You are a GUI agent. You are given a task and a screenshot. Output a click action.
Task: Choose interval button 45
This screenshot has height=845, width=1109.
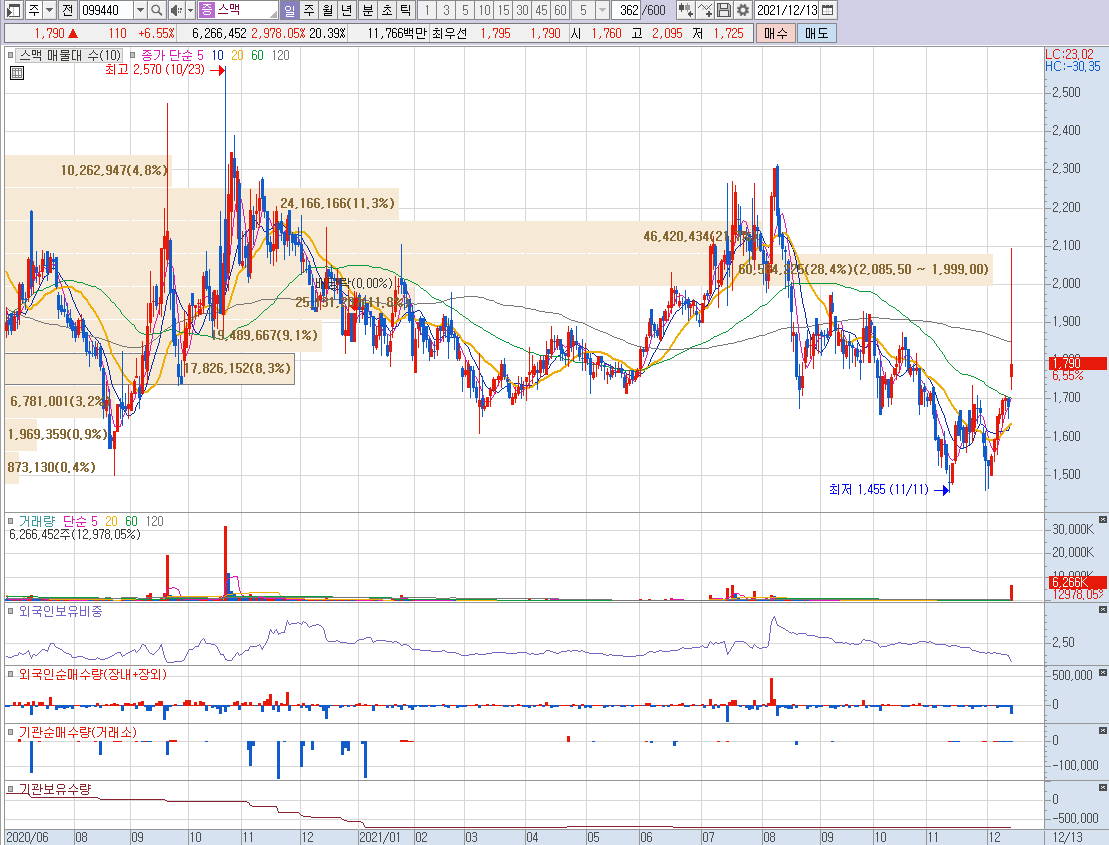tap(542, 10)
